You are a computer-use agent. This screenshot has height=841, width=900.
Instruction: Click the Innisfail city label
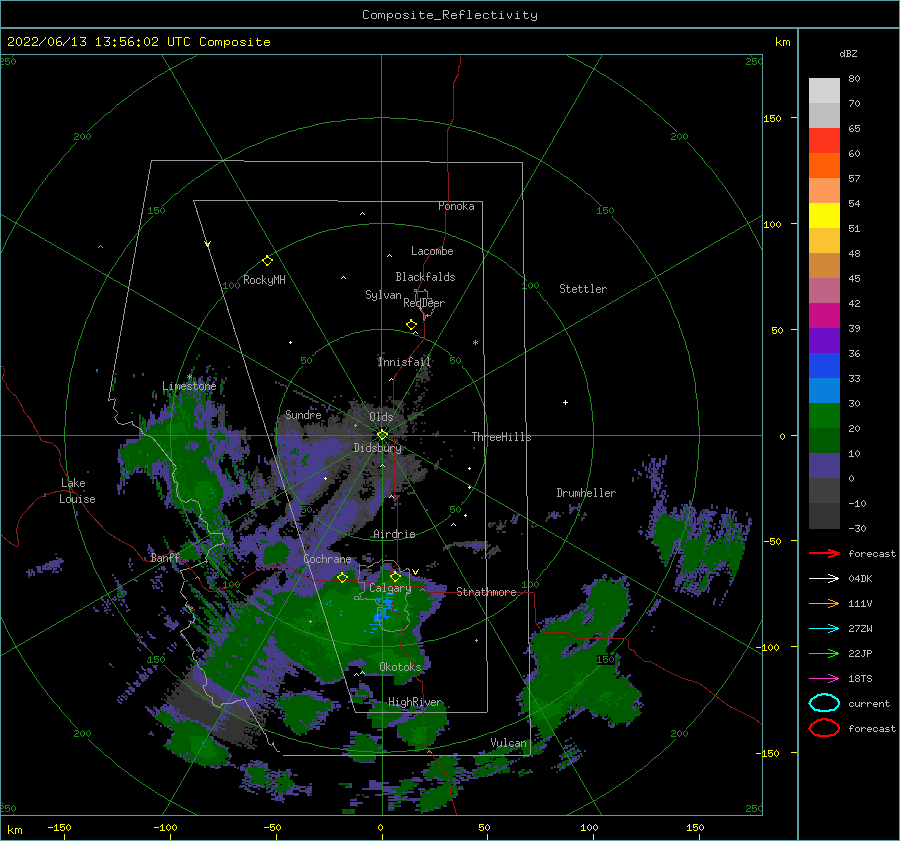point(404,362)
